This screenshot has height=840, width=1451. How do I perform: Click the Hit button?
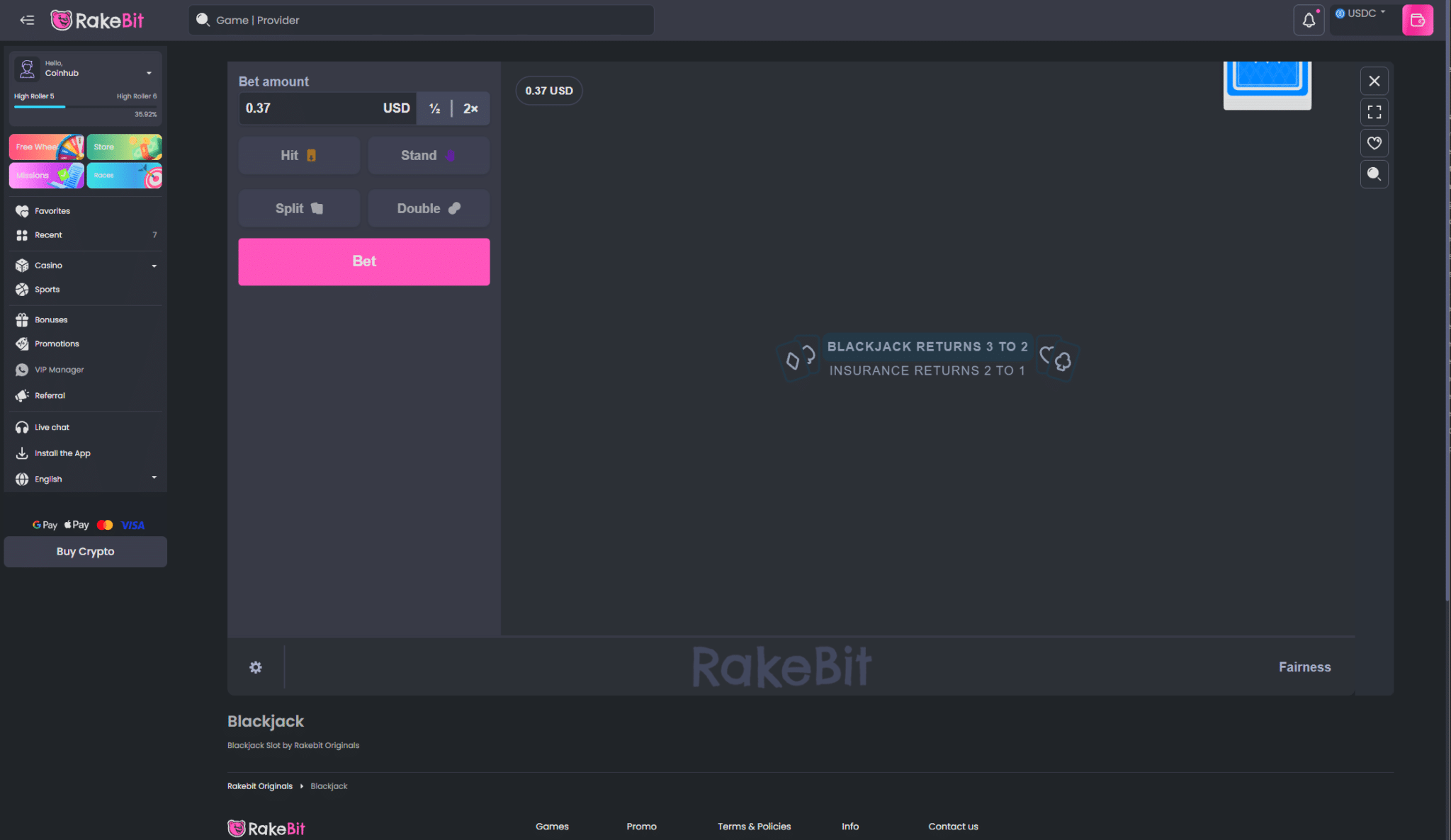[299, 156]
